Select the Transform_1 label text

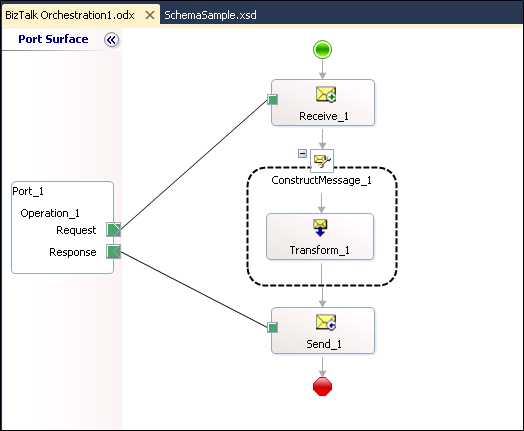pos(319,250)
